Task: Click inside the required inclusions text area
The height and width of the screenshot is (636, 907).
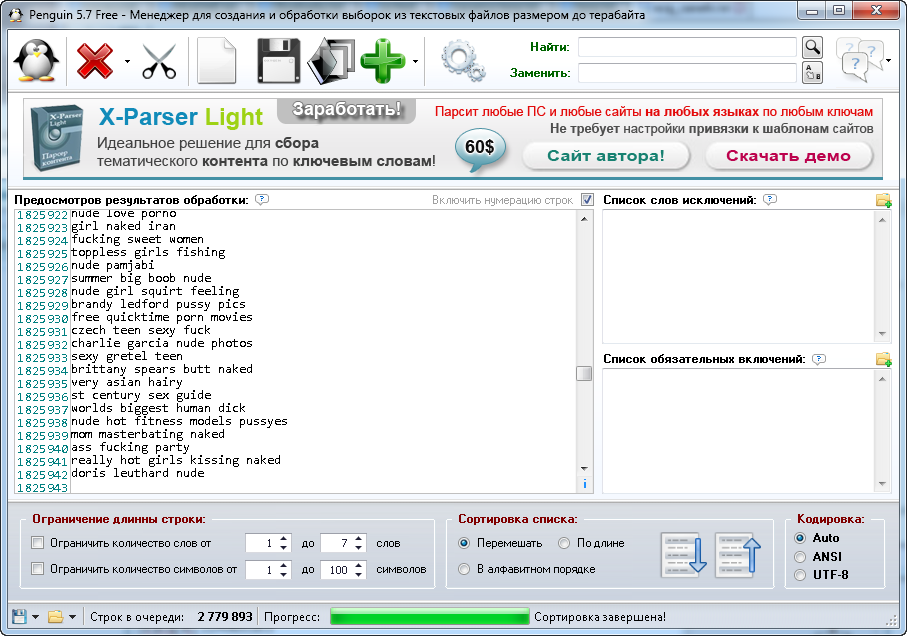Action: click(x=739, y=431)
